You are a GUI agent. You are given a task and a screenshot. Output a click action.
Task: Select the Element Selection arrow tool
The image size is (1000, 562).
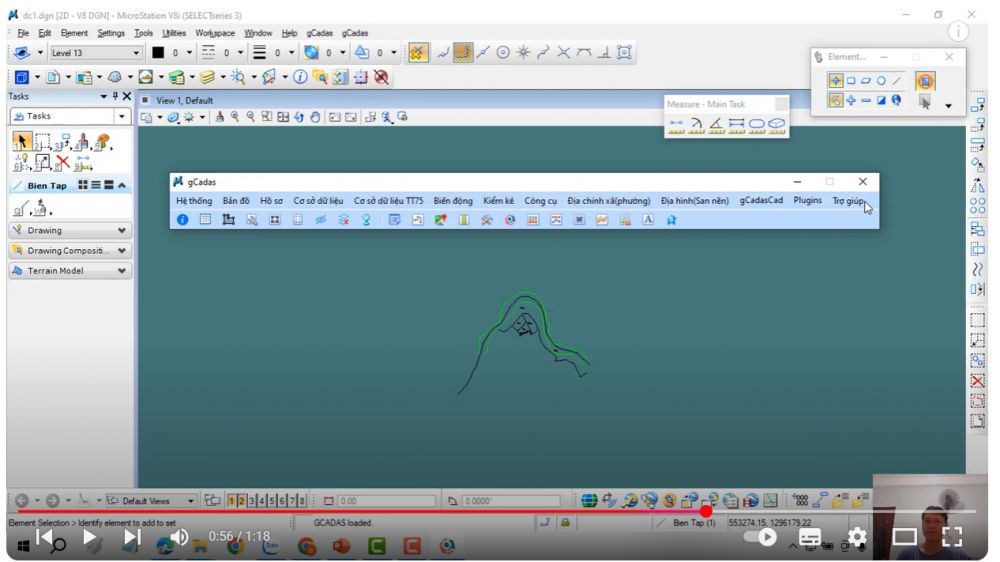(20, 141)
